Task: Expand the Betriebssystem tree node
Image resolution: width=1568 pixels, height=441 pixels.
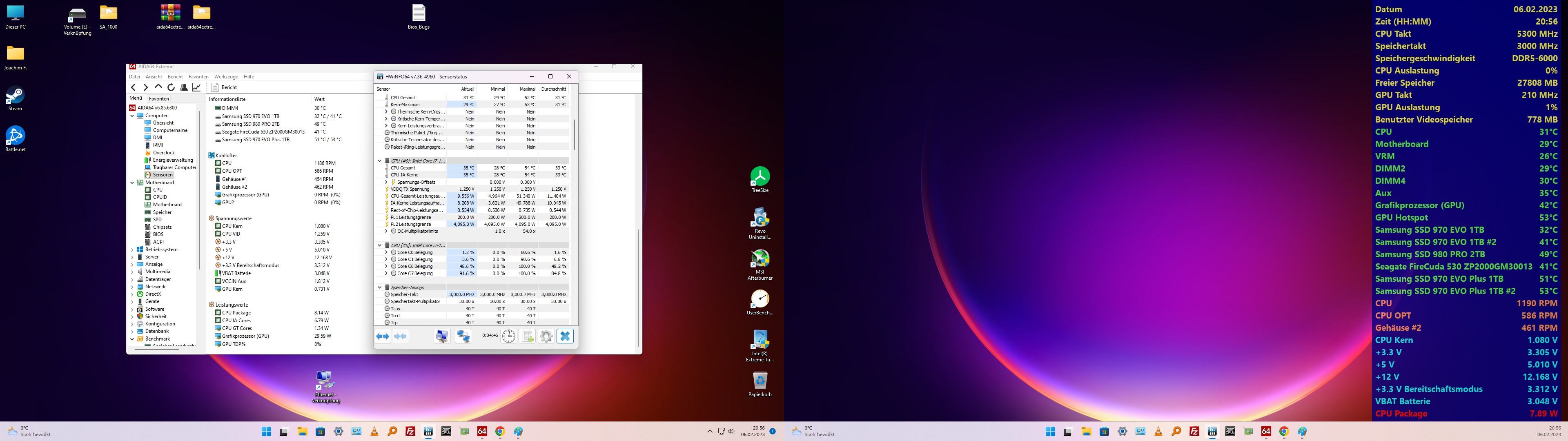Action: point(132,250)
